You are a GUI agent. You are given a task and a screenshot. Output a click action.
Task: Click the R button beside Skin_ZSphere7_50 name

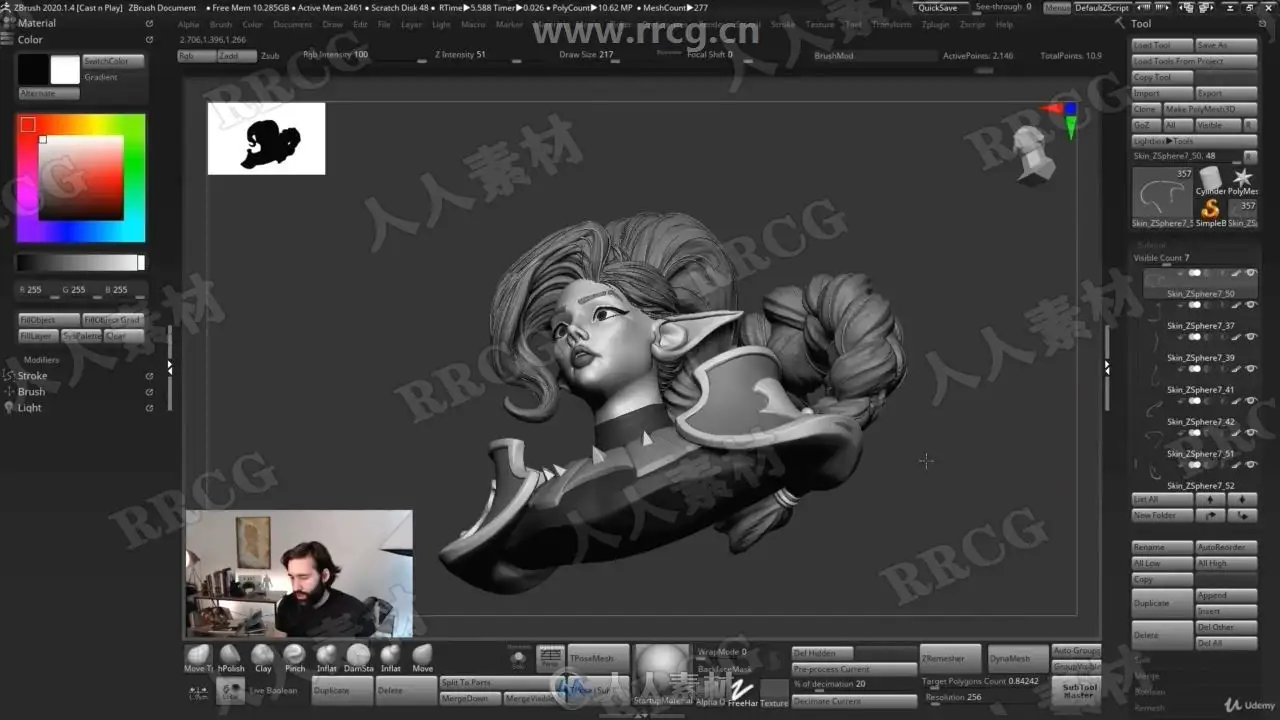tap(1249, 157)
